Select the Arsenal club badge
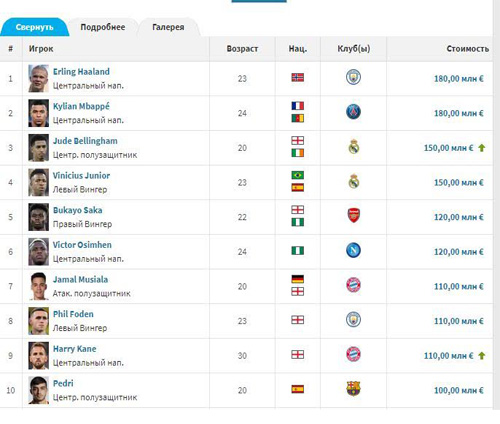 click(x=354, y=216)
